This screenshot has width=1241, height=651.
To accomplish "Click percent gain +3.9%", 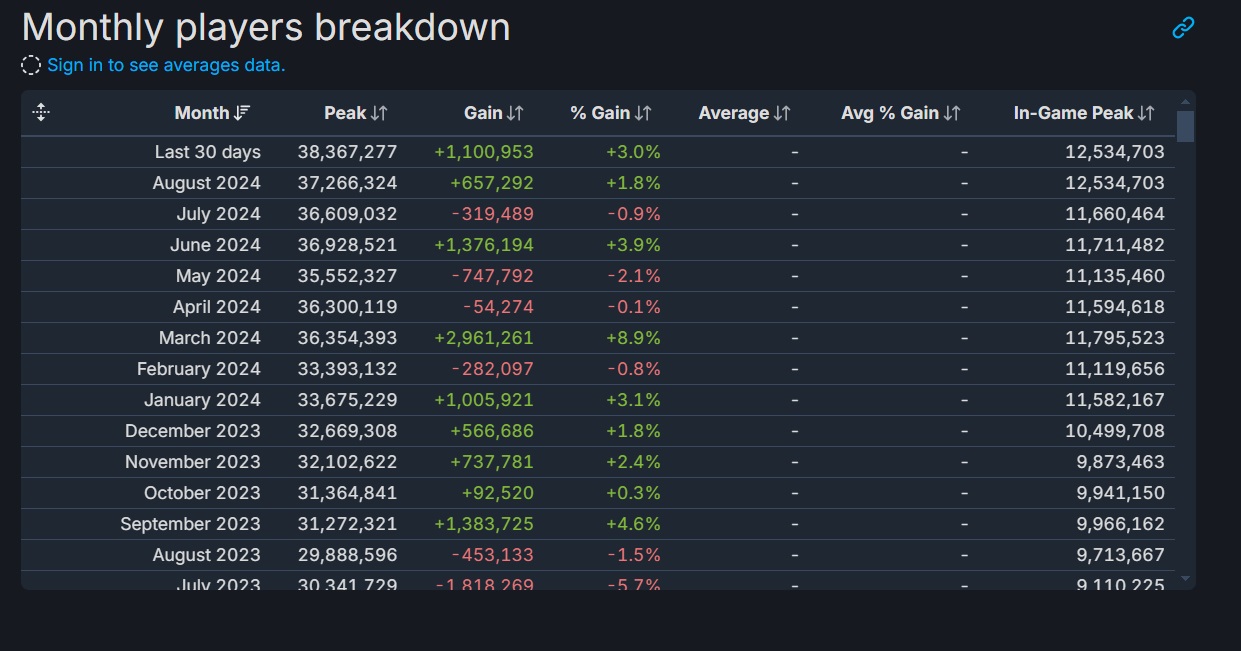I will [x=634, y=245].
